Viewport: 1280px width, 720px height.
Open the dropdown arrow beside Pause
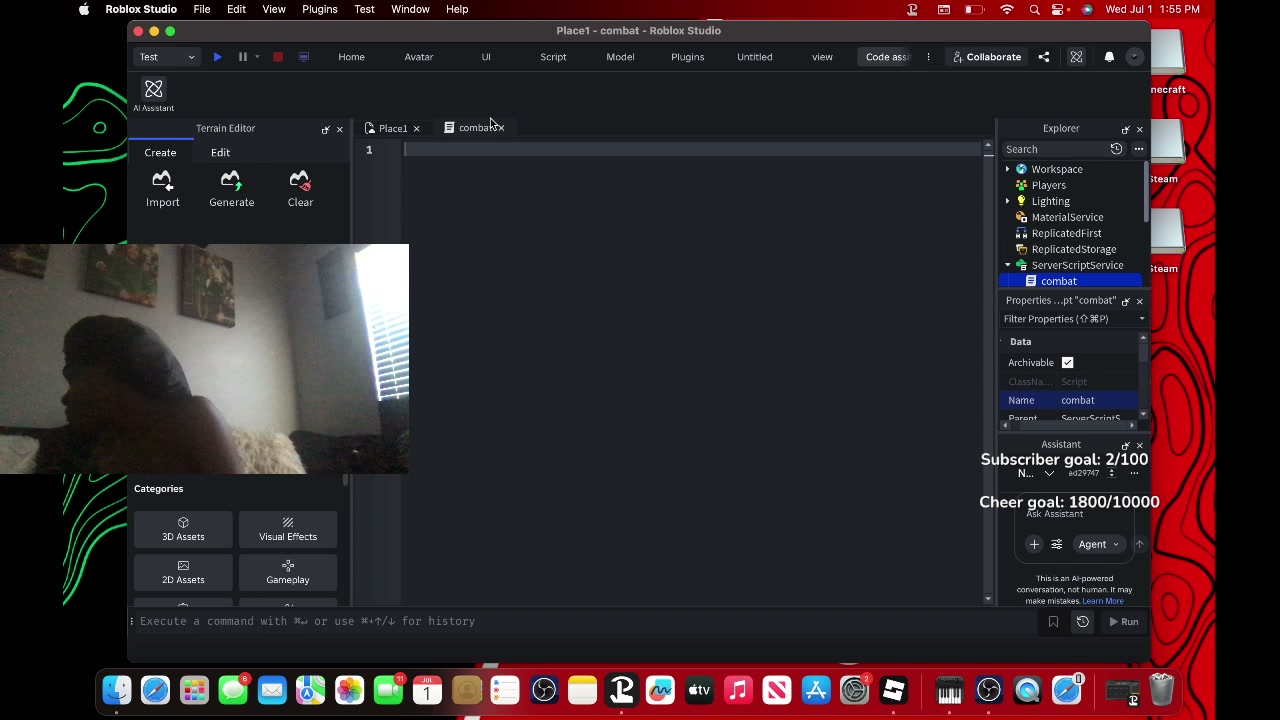click(x=257, y=57)
